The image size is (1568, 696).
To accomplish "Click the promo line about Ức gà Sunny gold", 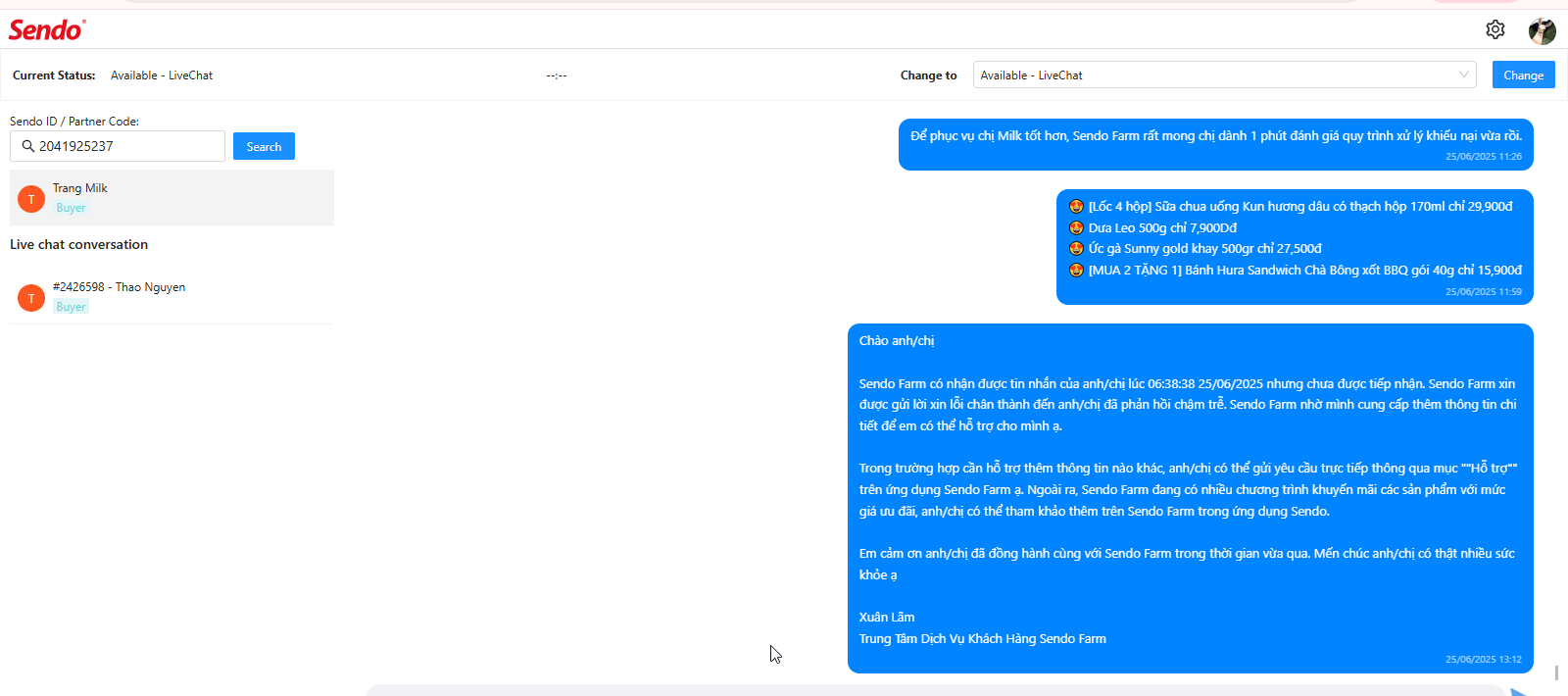I will click(1196, 249).
